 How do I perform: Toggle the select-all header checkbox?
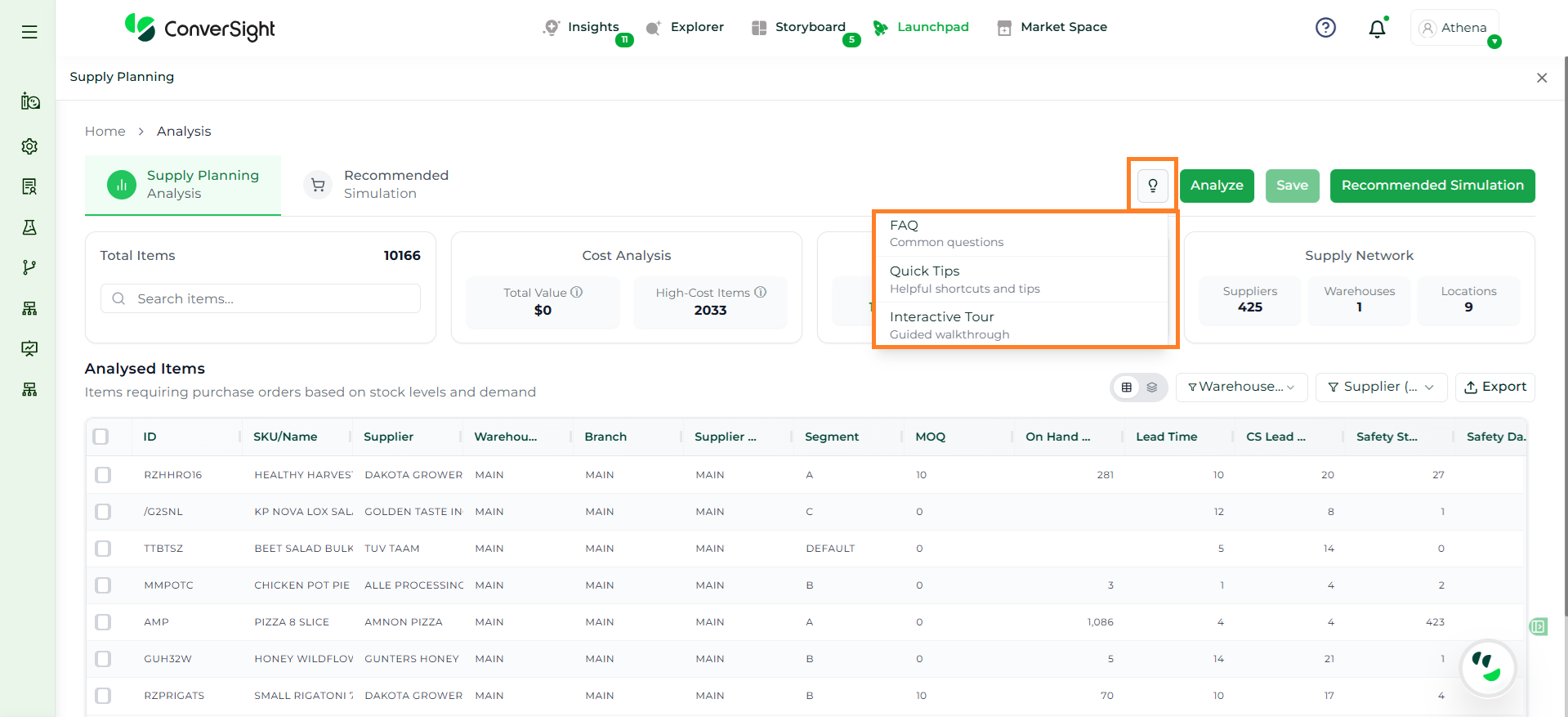point(101,437)
